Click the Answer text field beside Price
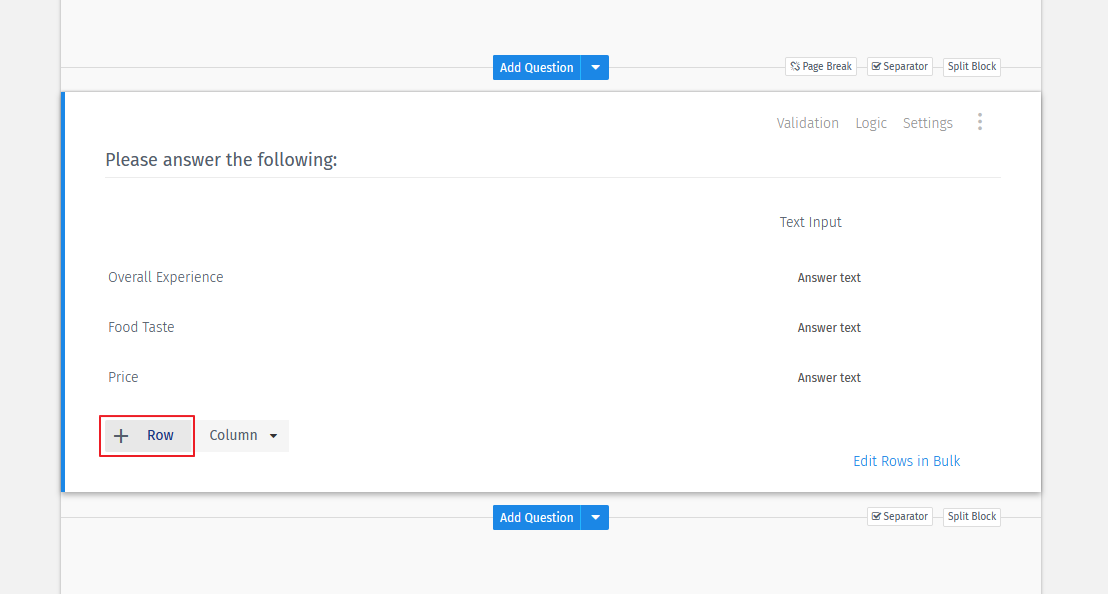 click(x=829, y=377)
